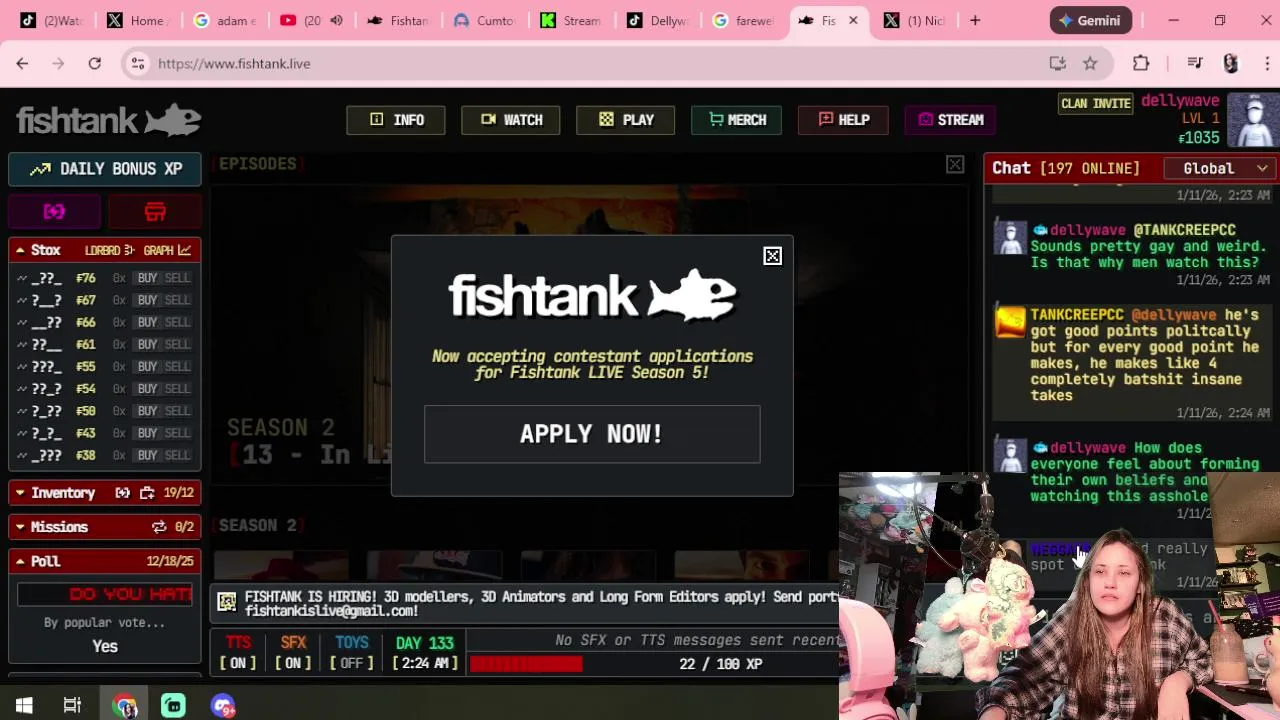Buy the ₣61 ??__ stock

pos(148,344)
